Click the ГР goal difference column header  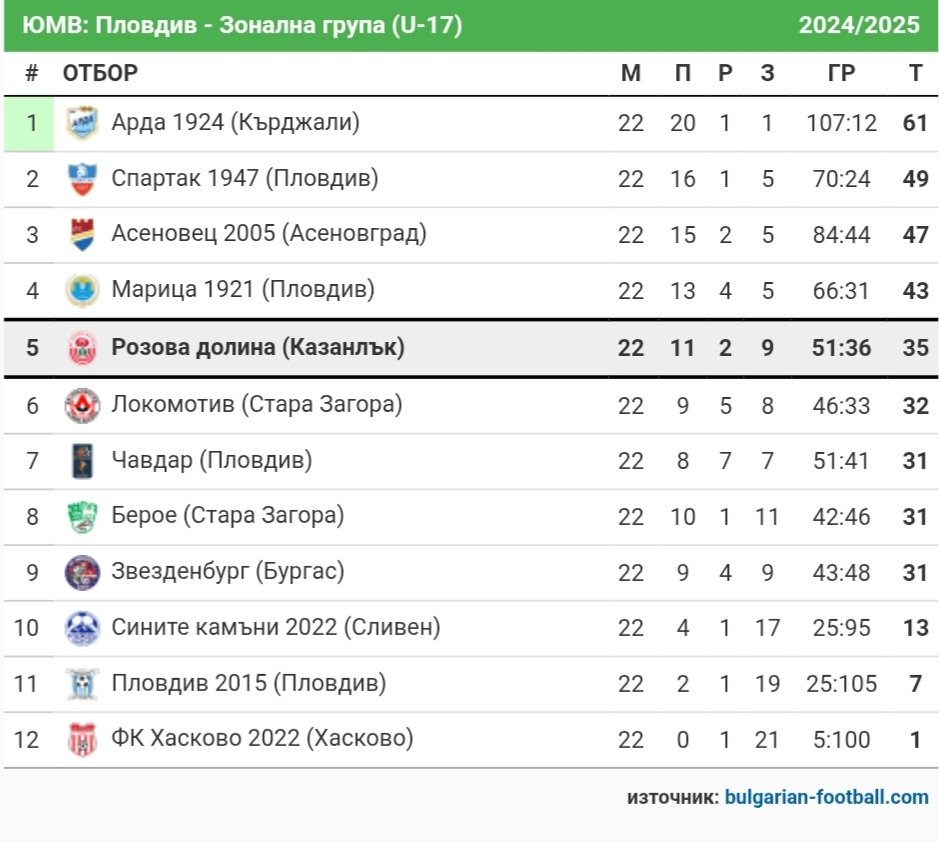coord(841,73)
